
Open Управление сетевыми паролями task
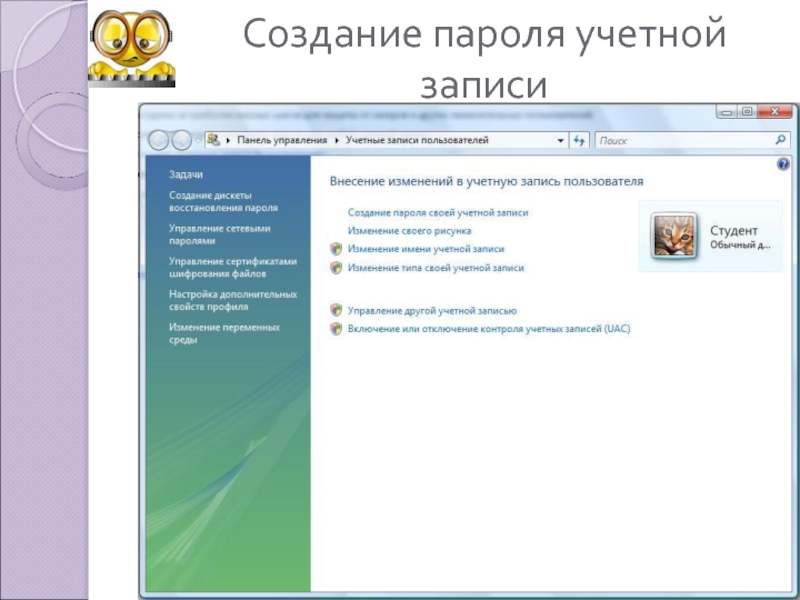tap(219, 235)
